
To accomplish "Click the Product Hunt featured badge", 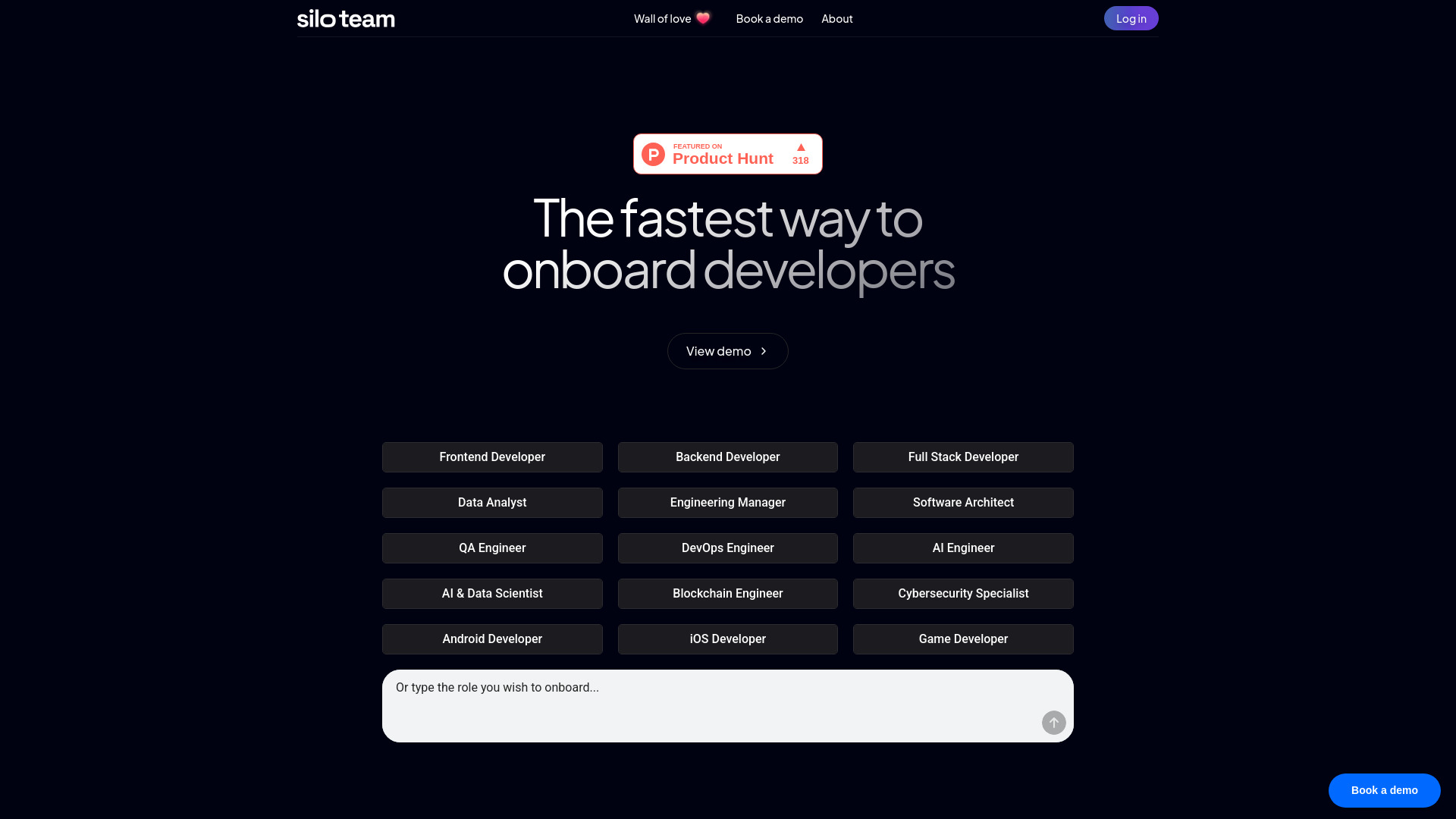I will click(x=728, y=154).
